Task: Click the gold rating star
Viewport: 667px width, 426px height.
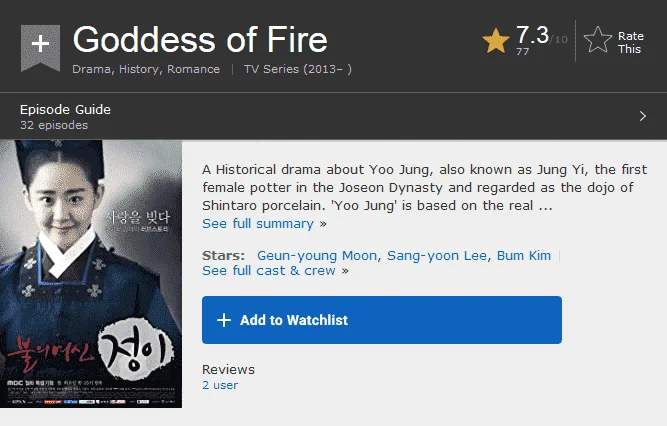Action: coord(496,40)
